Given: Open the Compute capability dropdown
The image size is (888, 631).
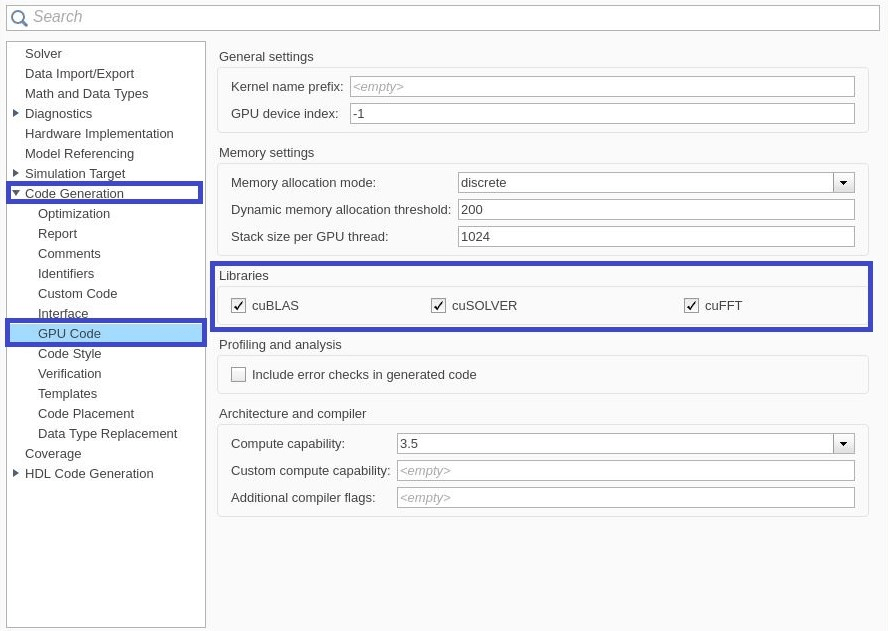Looking at the screenshot, I should tap(844, 444).
